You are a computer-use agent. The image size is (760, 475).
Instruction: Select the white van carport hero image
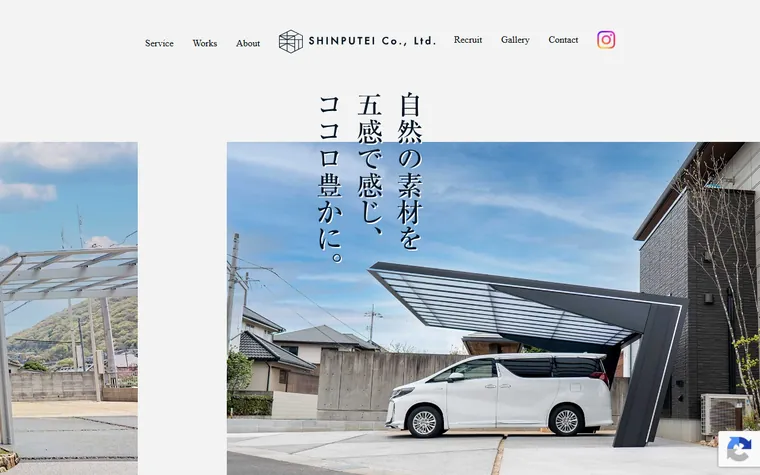(493, 308)
